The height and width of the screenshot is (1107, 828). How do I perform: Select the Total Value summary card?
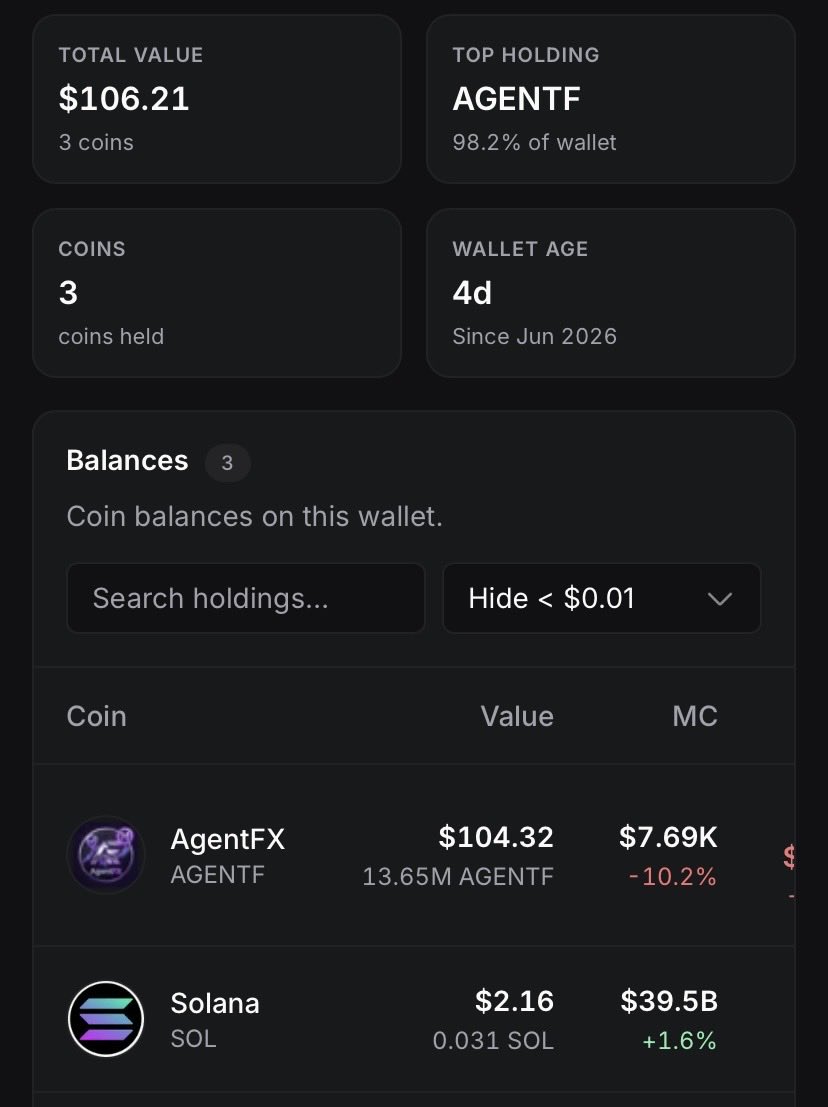click(217, 99)
